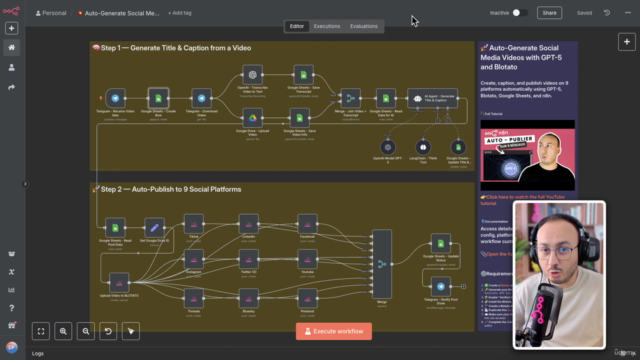Open the Telegram Notify Post Done node
Image resolution: width=640 pixels, height=360 pixels.
pyautogui.click(x=441, y=287)
